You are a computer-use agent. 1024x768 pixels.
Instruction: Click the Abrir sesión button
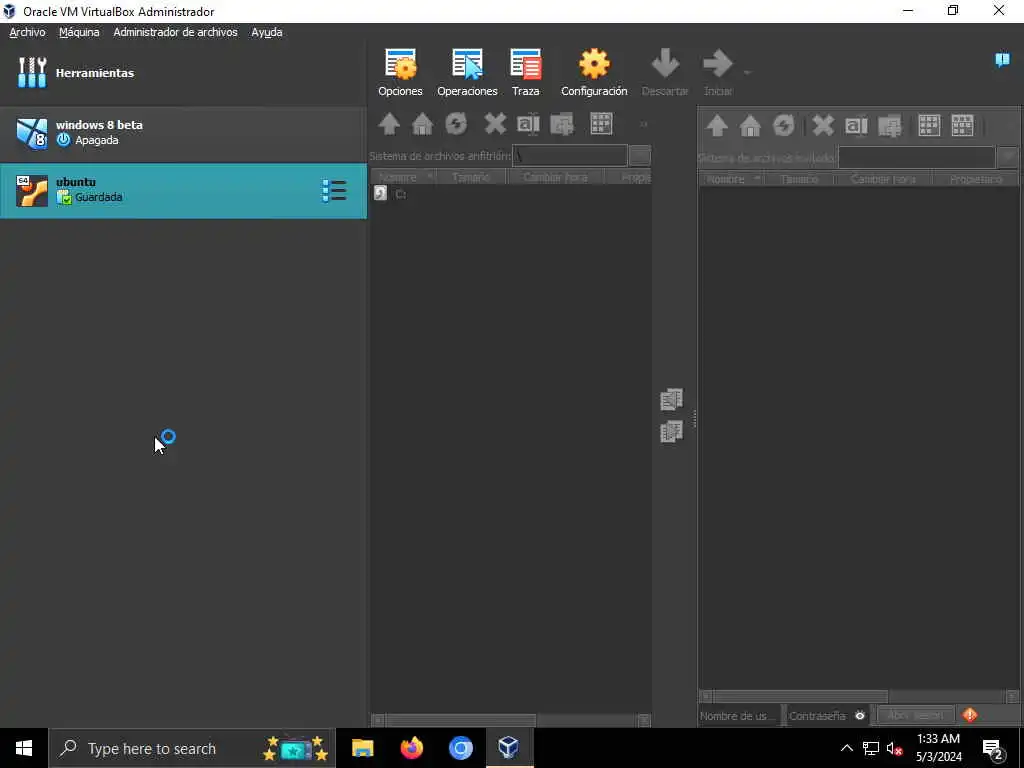[915, 716]
